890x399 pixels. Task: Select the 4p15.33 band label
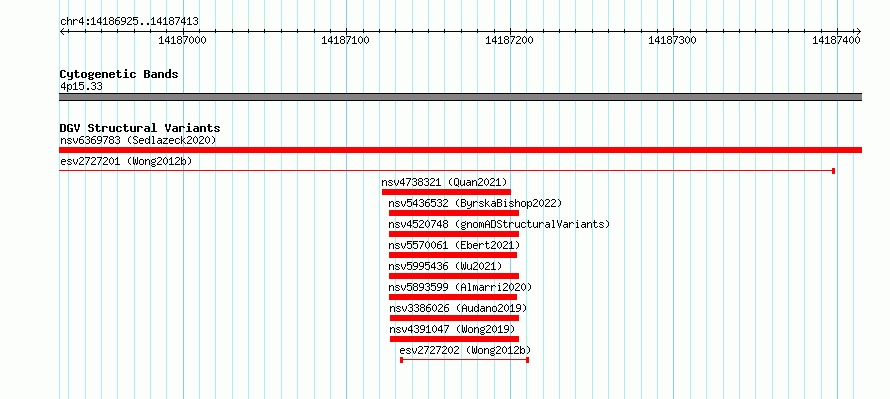coord(81,87)
